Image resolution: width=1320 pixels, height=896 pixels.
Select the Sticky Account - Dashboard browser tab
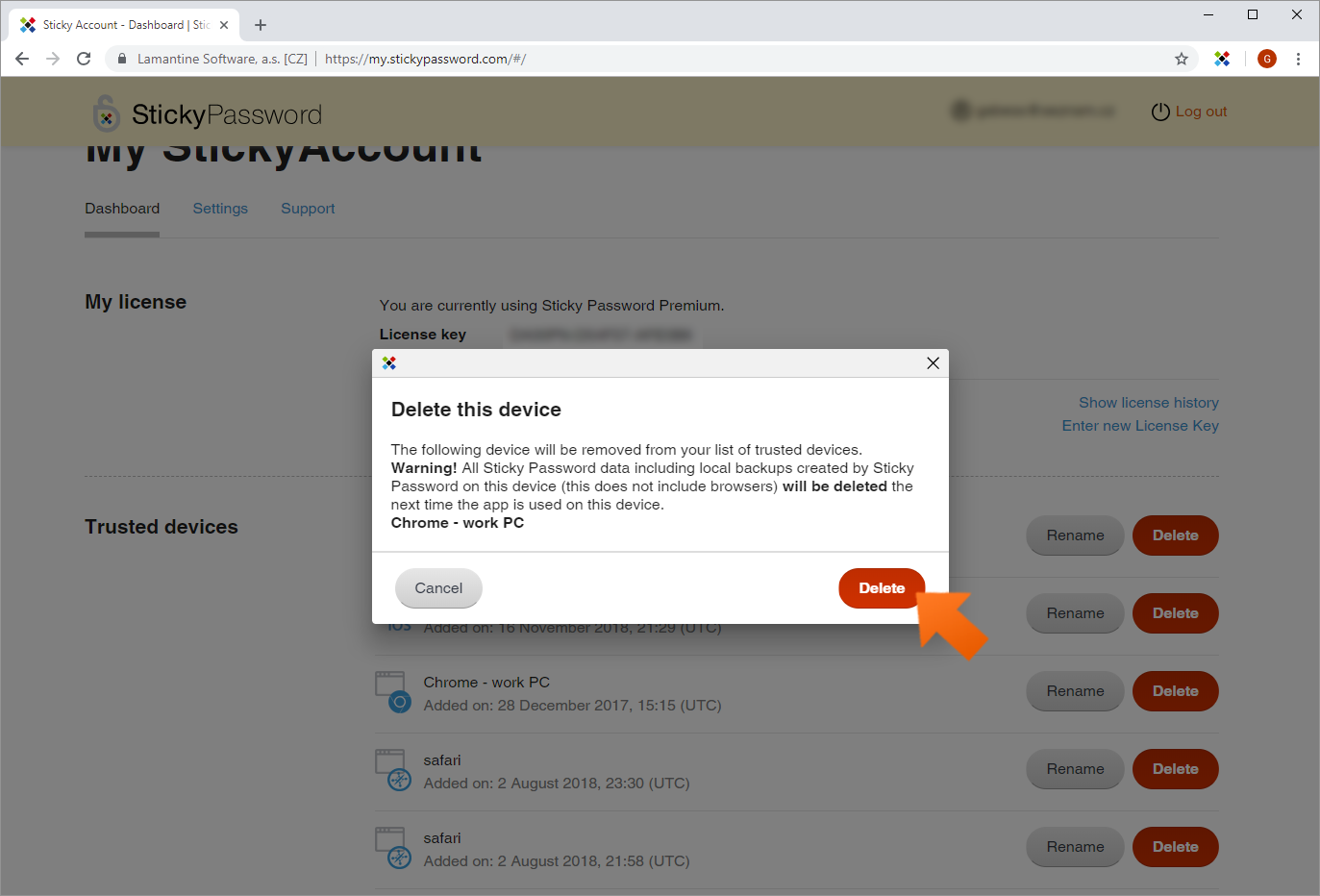coord(125,25)
